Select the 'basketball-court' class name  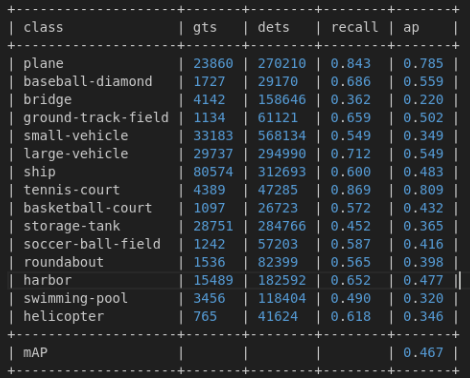pyautogui.click(x=88, y=208)
